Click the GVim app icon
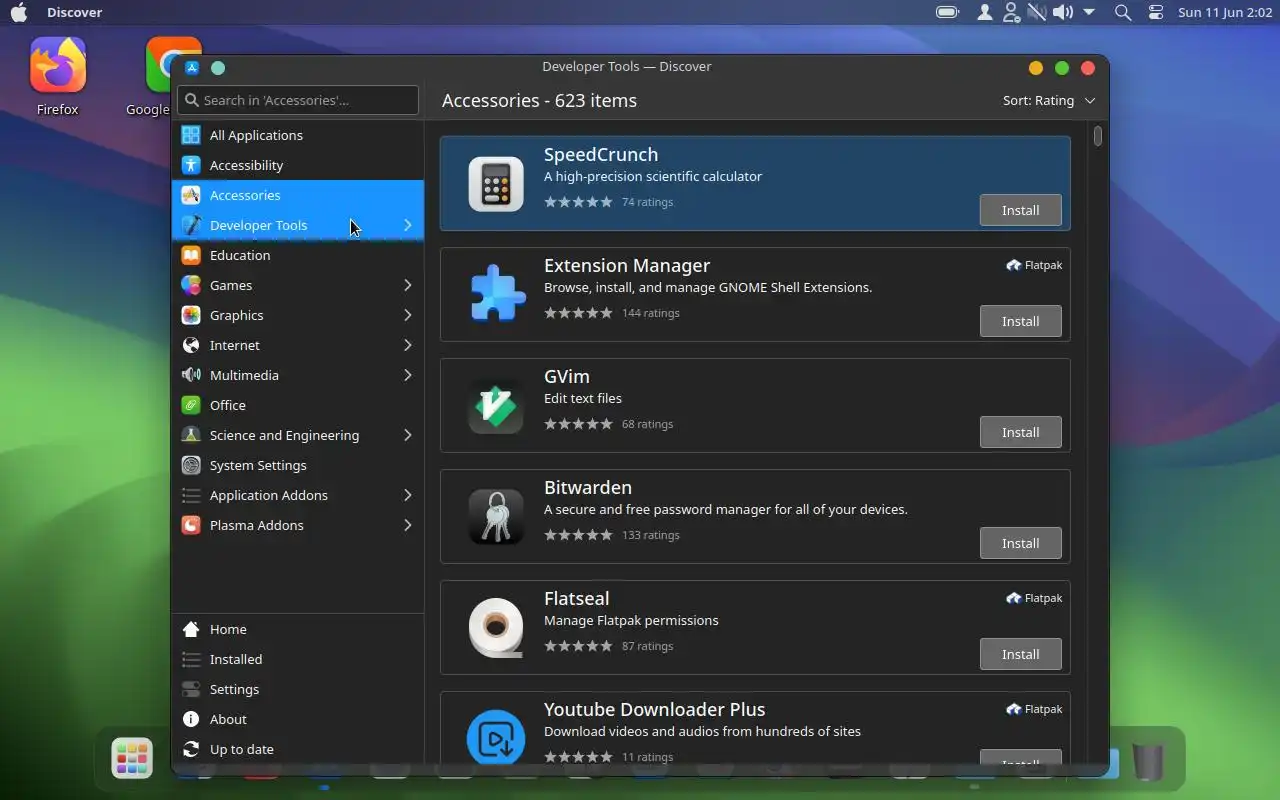The width and height of the screenshot is (1280, 800). [496, 405]
